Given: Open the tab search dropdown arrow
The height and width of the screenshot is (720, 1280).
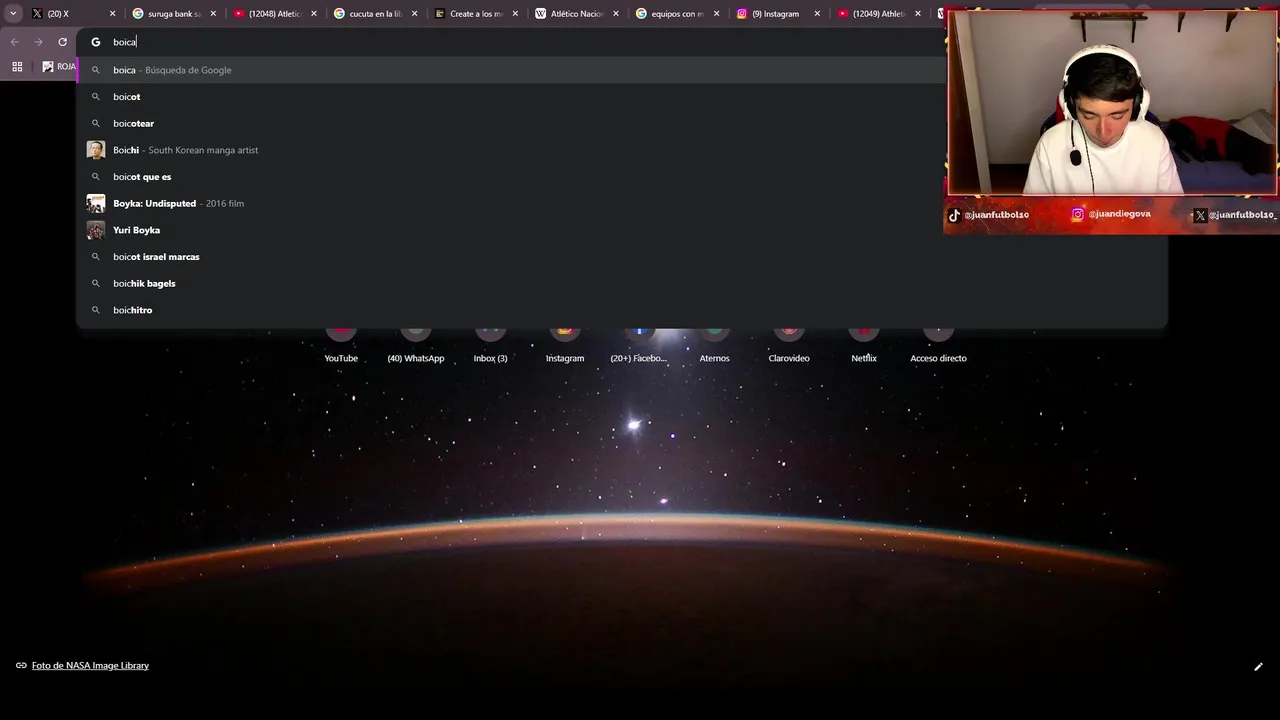Looking at the screenshot, I should 13,14.
